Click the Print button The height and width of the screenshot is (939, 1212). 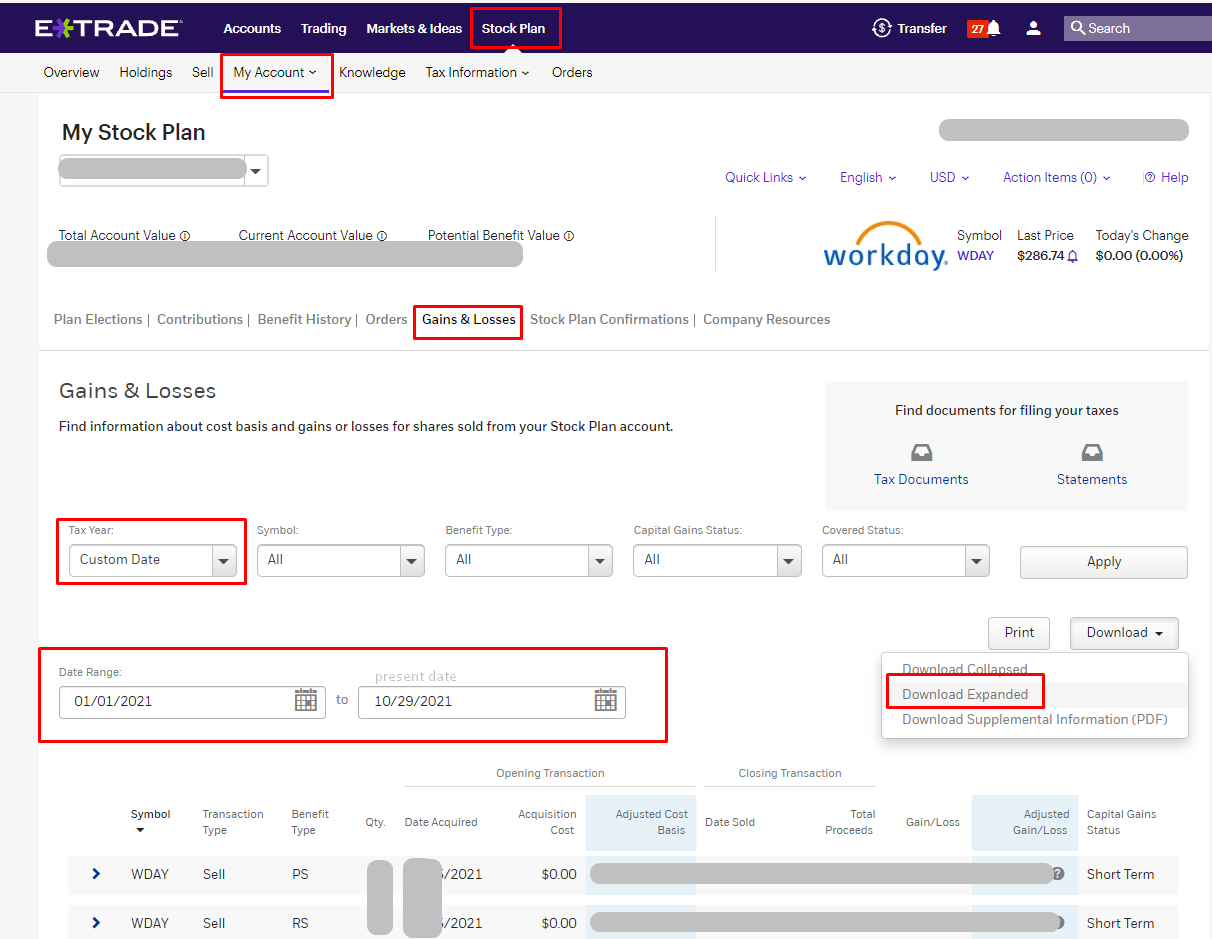click(x=1019, y=633)
